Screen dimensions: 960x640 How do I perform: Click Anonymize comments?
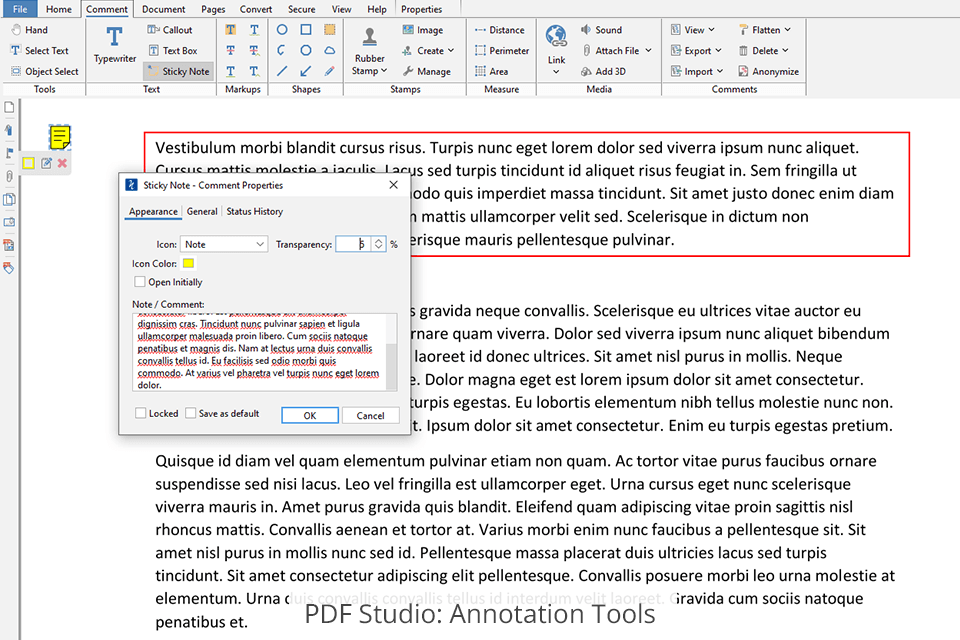[x=768, y=71]
